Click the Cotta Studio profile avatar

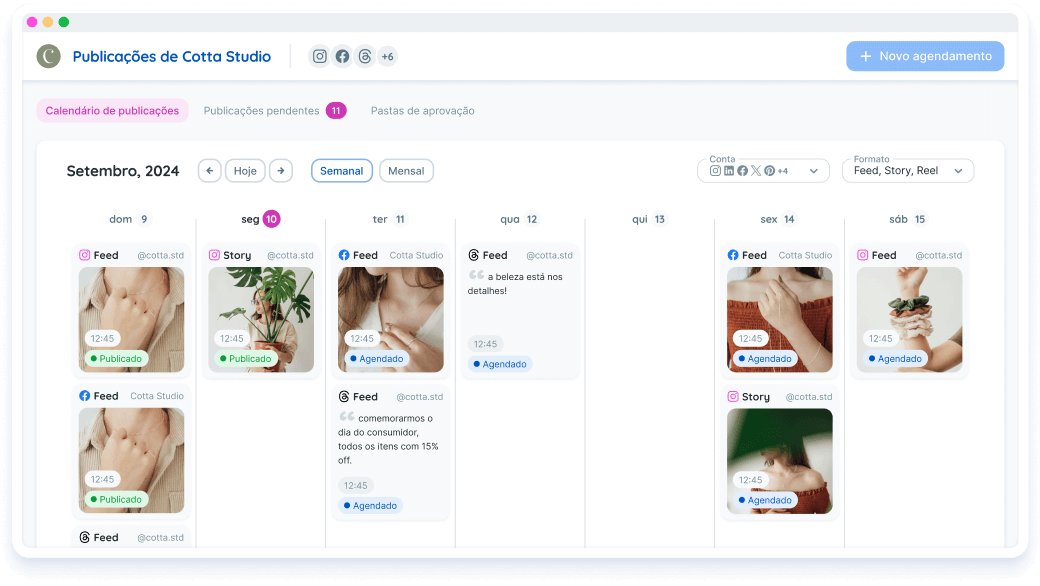[x=49, y=57]
